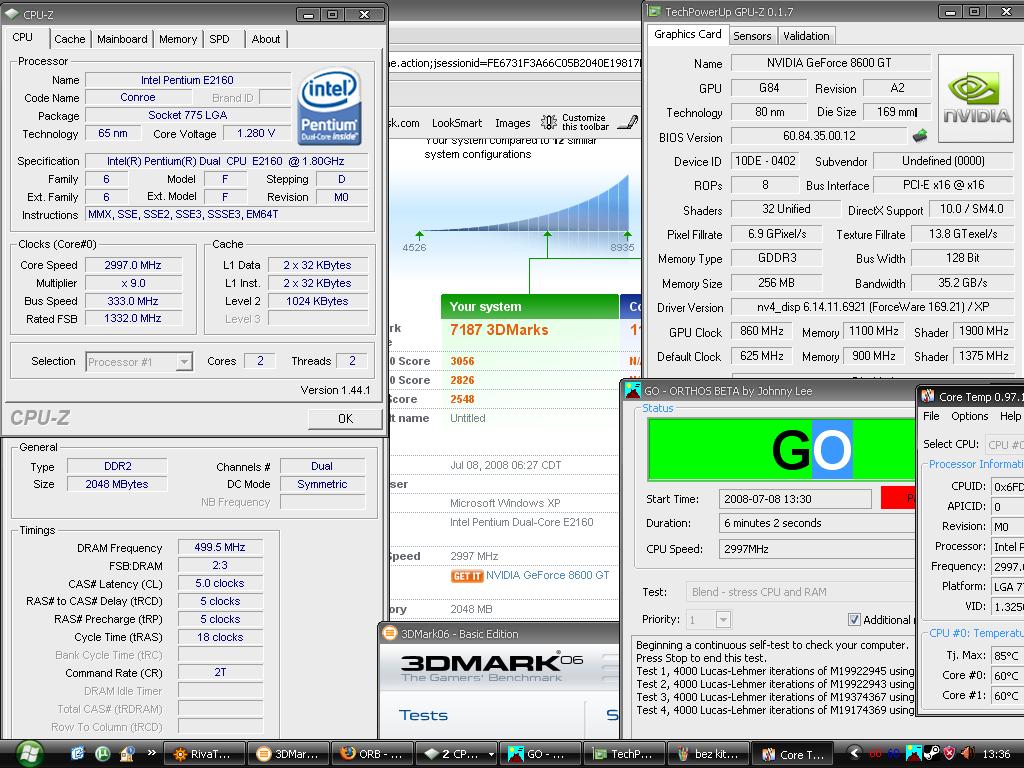Viewport: 1024px width, 768px height.
Task: Click the ORTHOS Duration field
Action: 817,523
